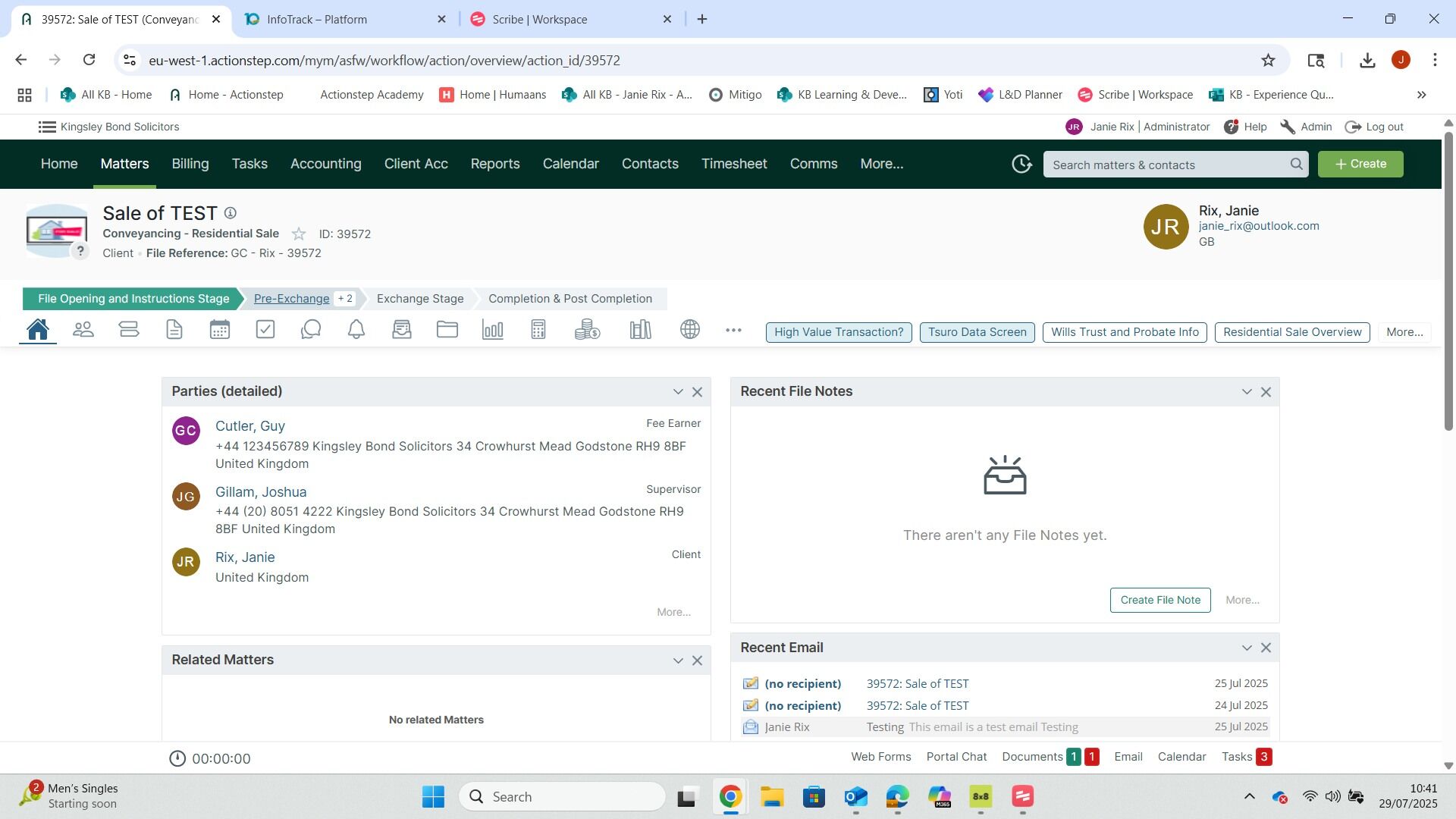Open the Billing menu
The image size is (1456, 819).
(x=190, y=164)
